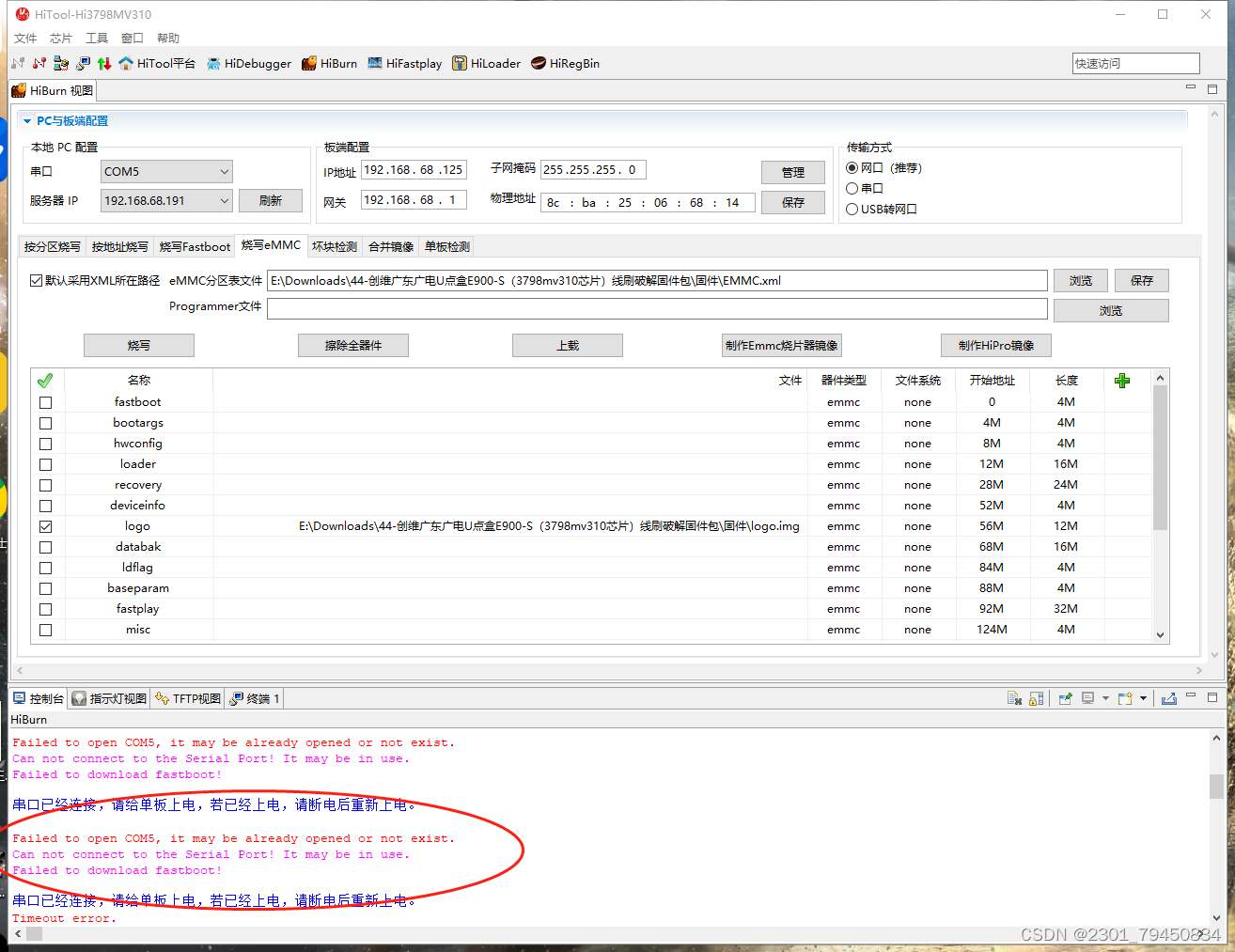Switch to the 烧写Fastboot tab

pyautogui.click(x=195, y=246)
